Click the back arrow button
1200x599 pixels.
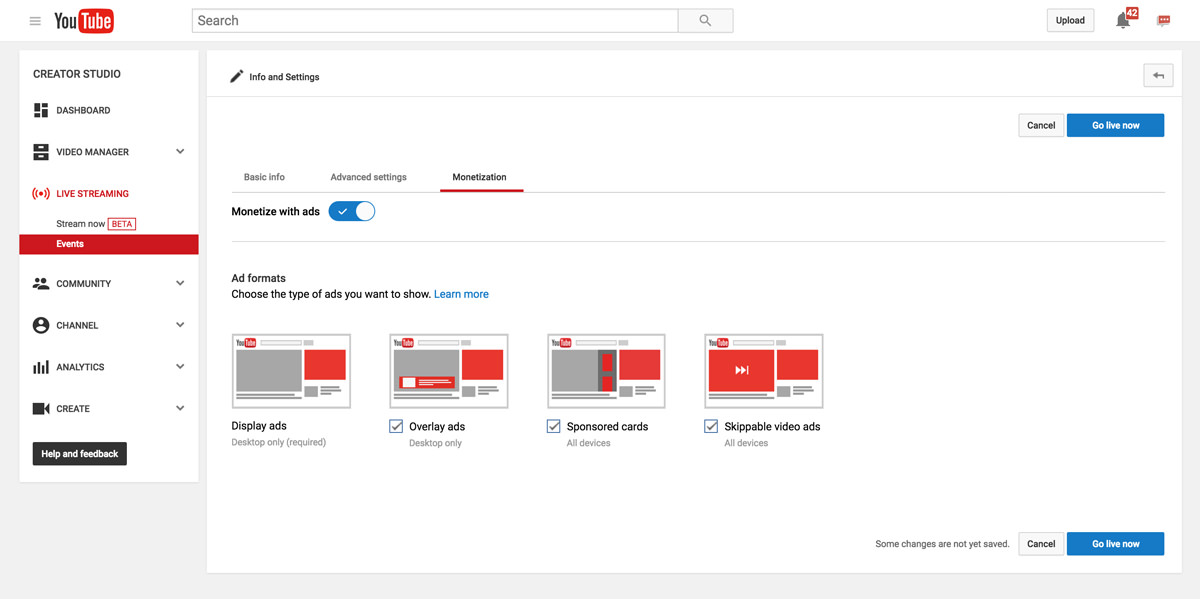[x=1158, y=76]
